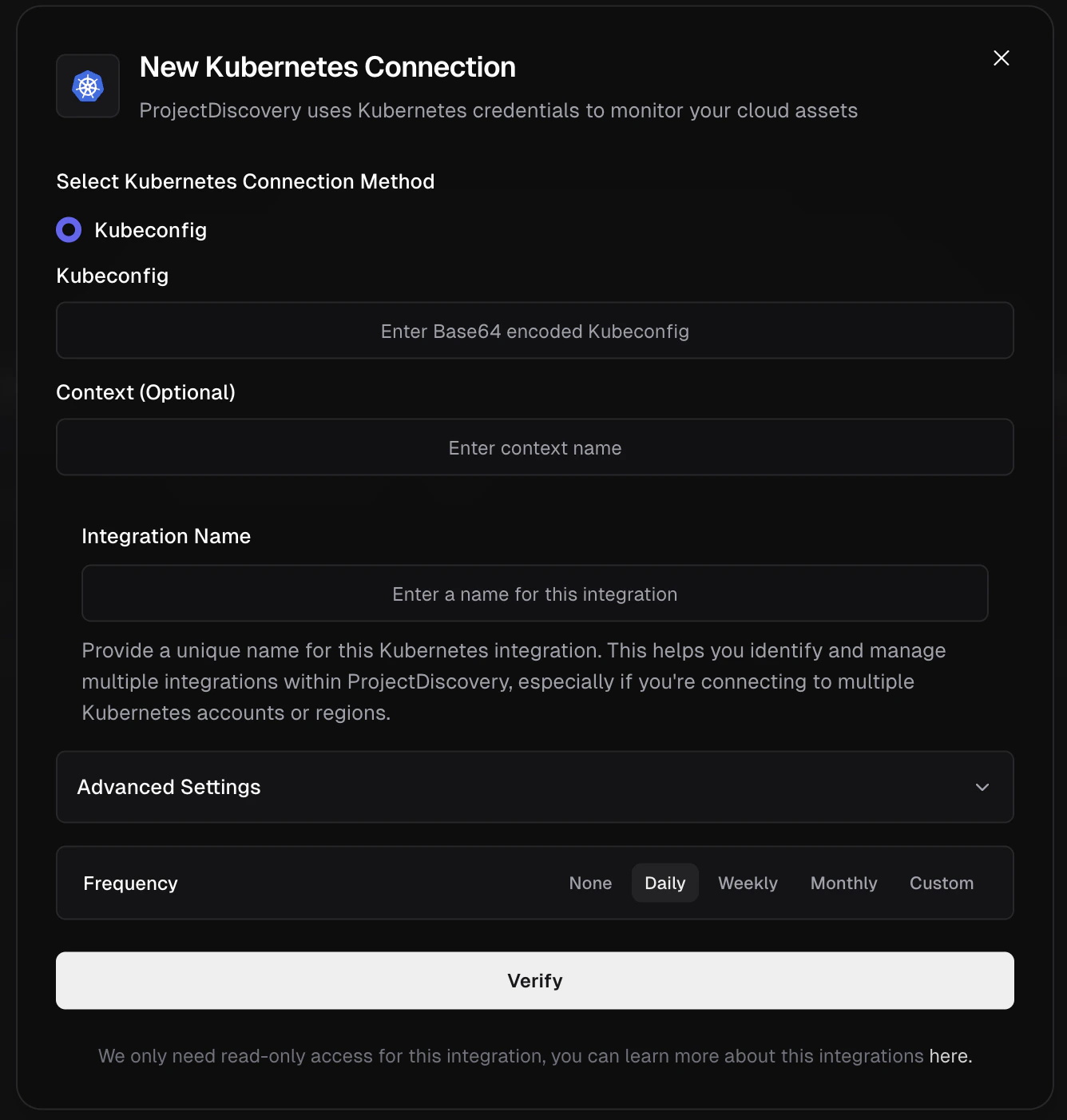Click the Kubeconfig section label

point(112,275)
